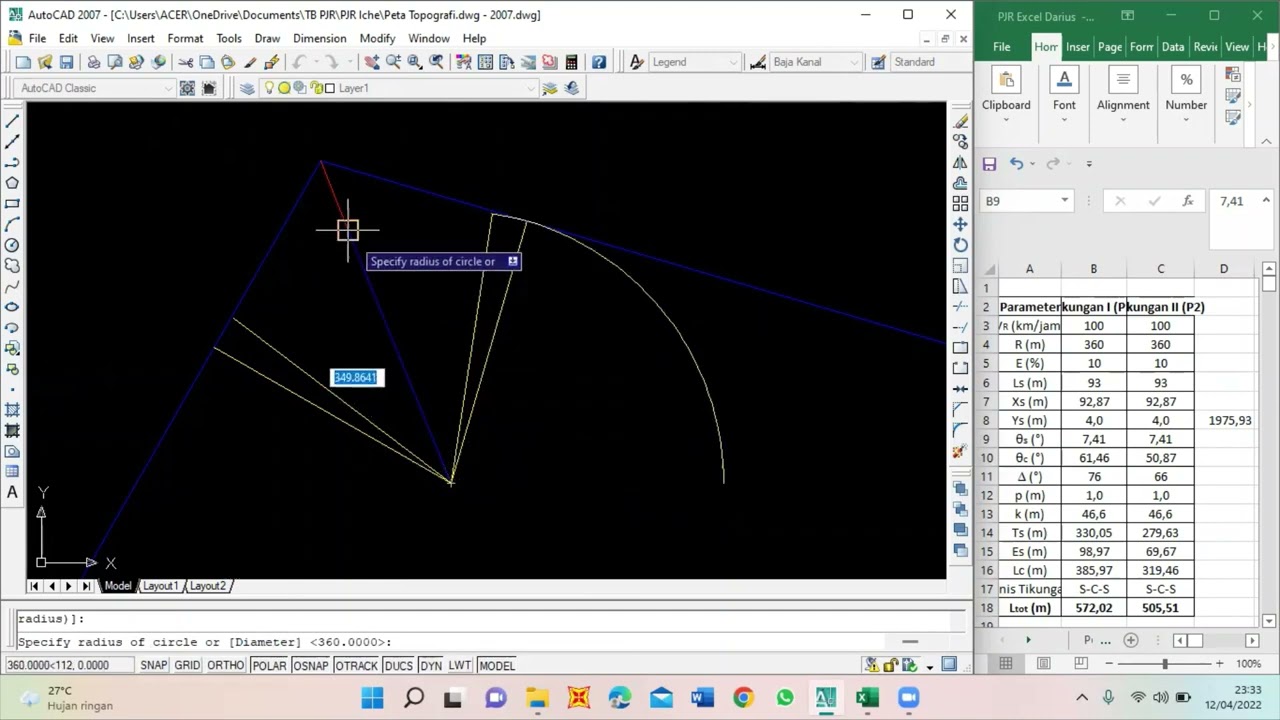Click the Move modify tool
This screenshot has width=1280, height=720.
pos(960,224)
